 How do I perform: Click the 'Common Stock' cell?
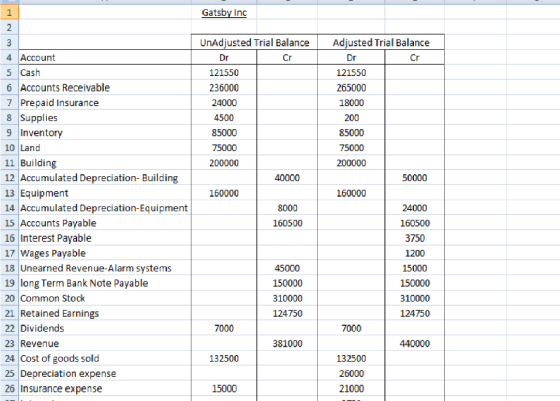pyautogui.click(x=105, y=298)
